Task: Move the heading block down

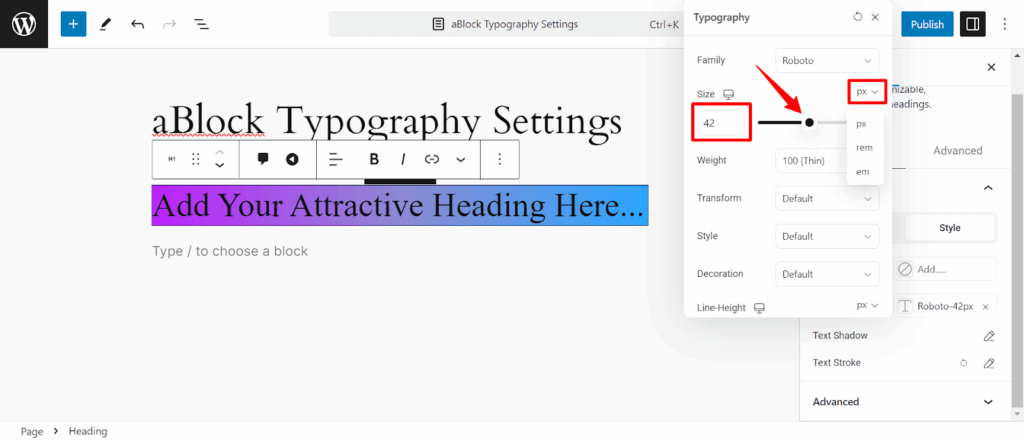Action: pos(219,166)
